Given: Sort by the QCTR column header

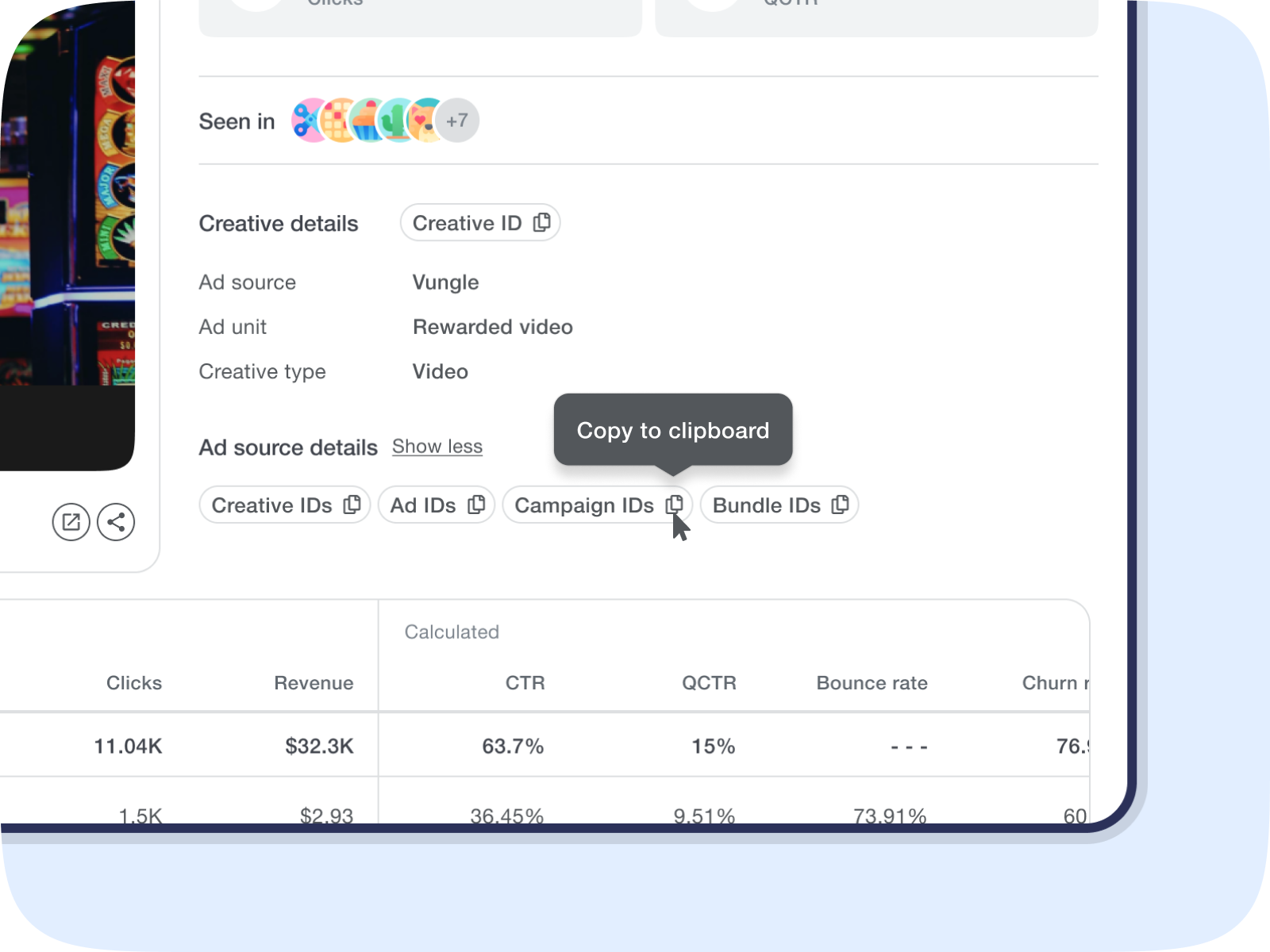Looking at the screenshot, I should [709, 683].
